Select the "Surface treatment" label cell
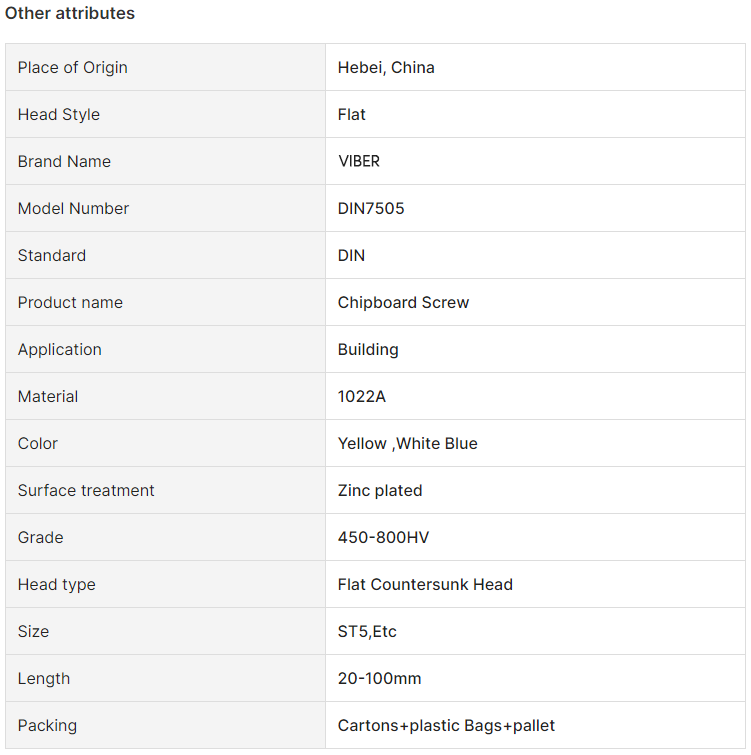This screenshot has width=751, height=755. (165, 490)
